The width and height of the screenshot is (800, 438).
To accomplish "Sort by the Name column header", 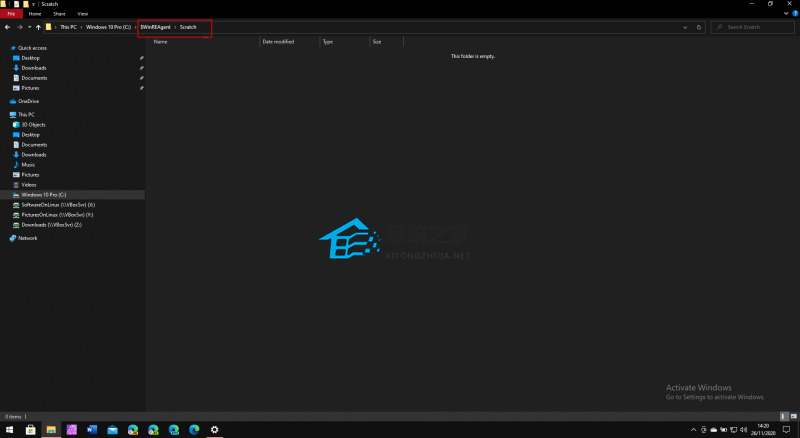I will (161, 42).
